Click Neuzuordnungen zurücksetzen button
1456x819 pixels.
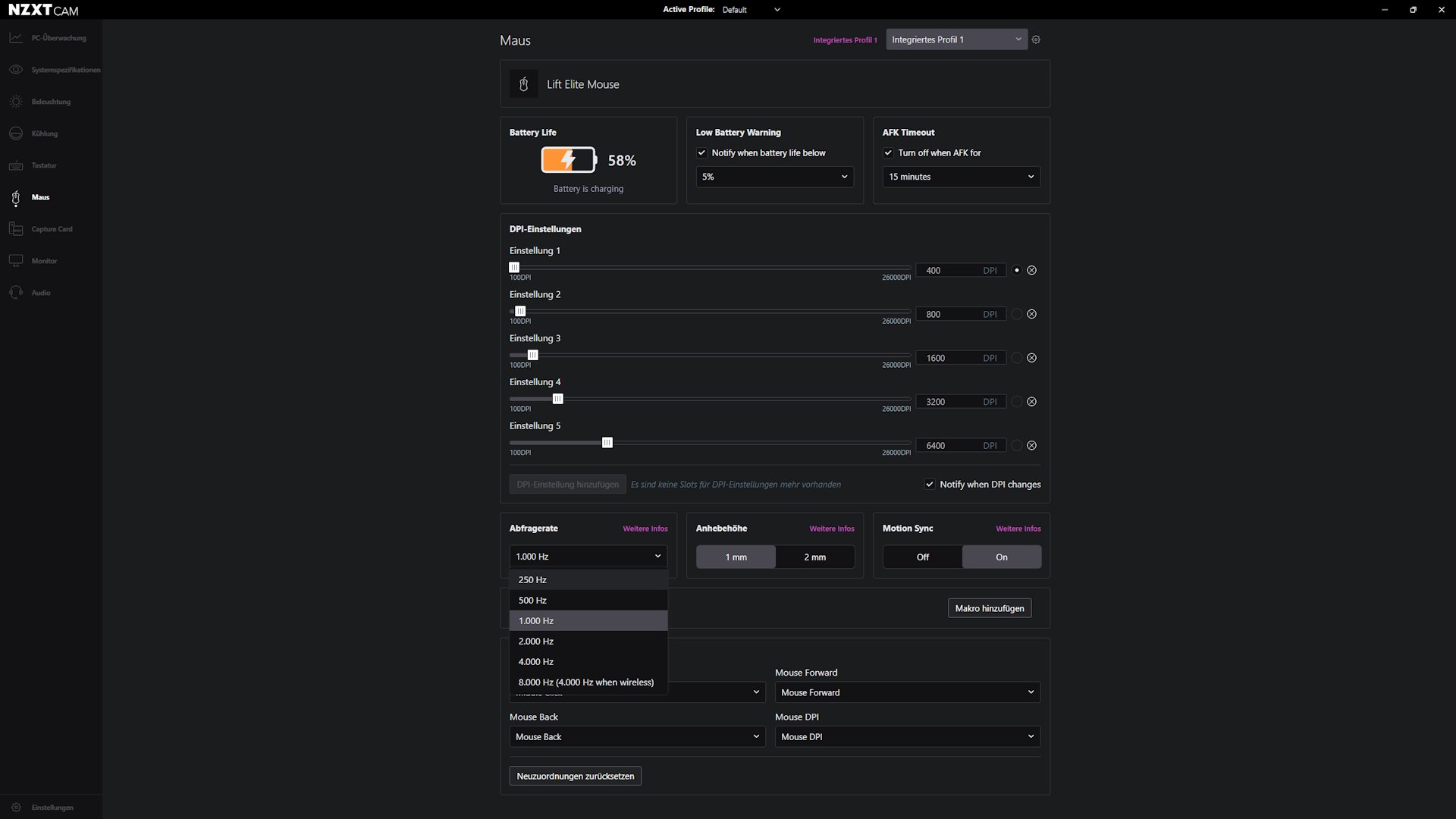click(576, 776)
